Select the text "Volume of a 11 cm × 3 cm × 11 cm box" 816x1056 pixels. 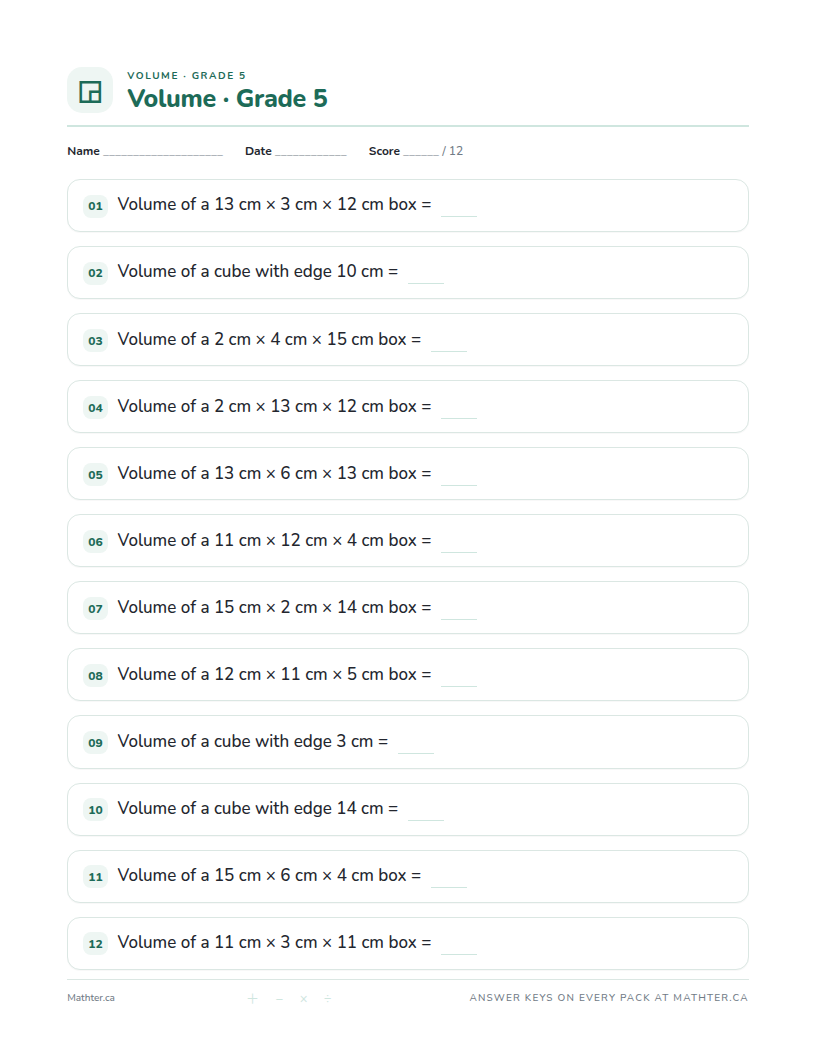click(x=267, y=942)
